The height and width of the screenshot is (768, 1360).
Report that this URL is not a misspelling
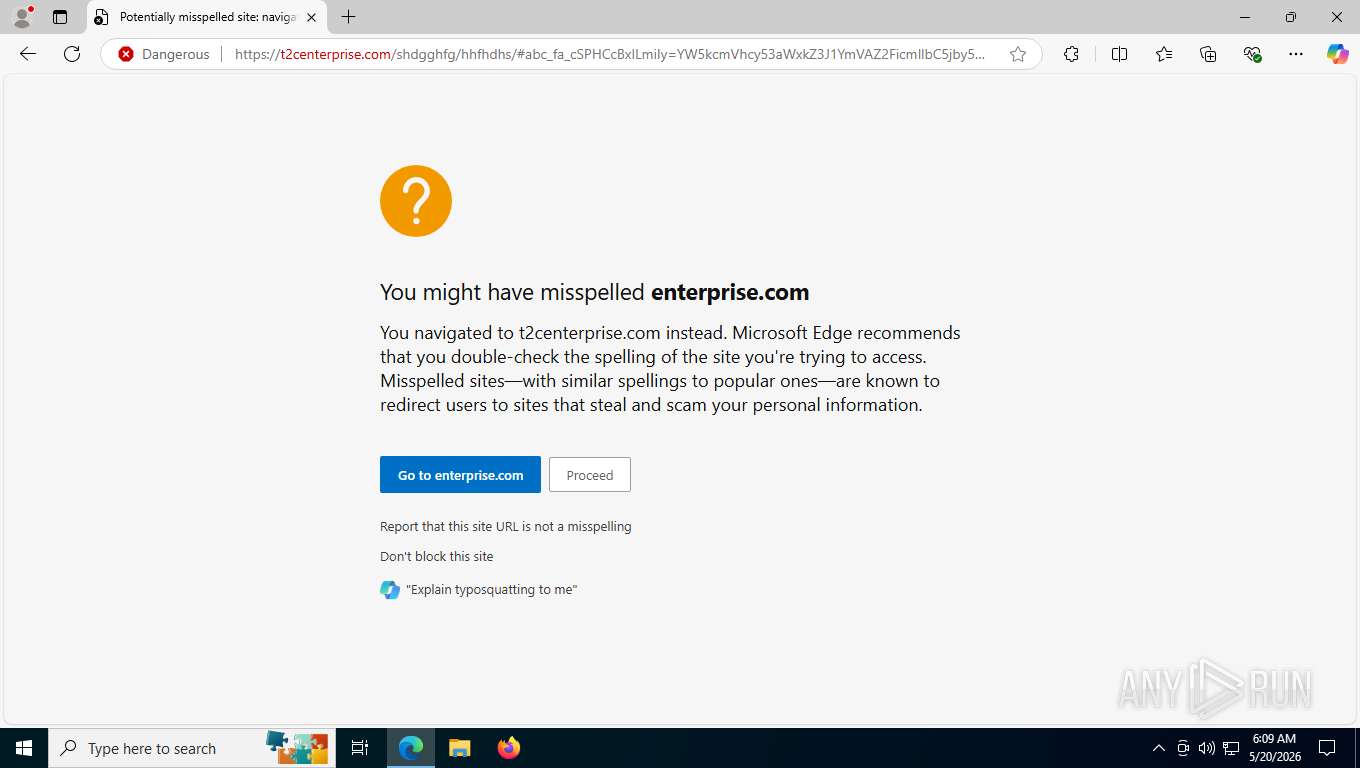point(506,526)
